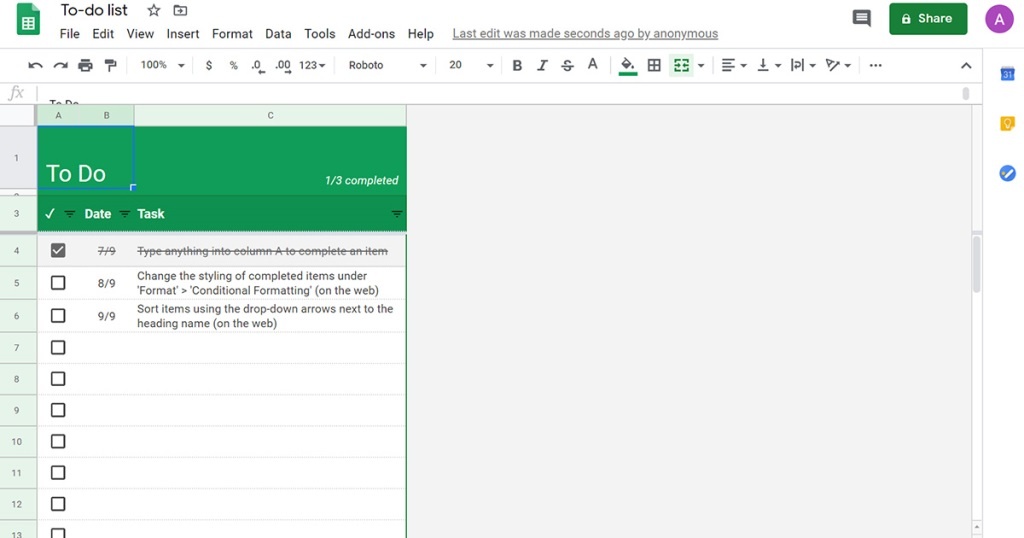1024x538 pixels.
Task: Select the paint format tool
Action: [x=110, y=65]
